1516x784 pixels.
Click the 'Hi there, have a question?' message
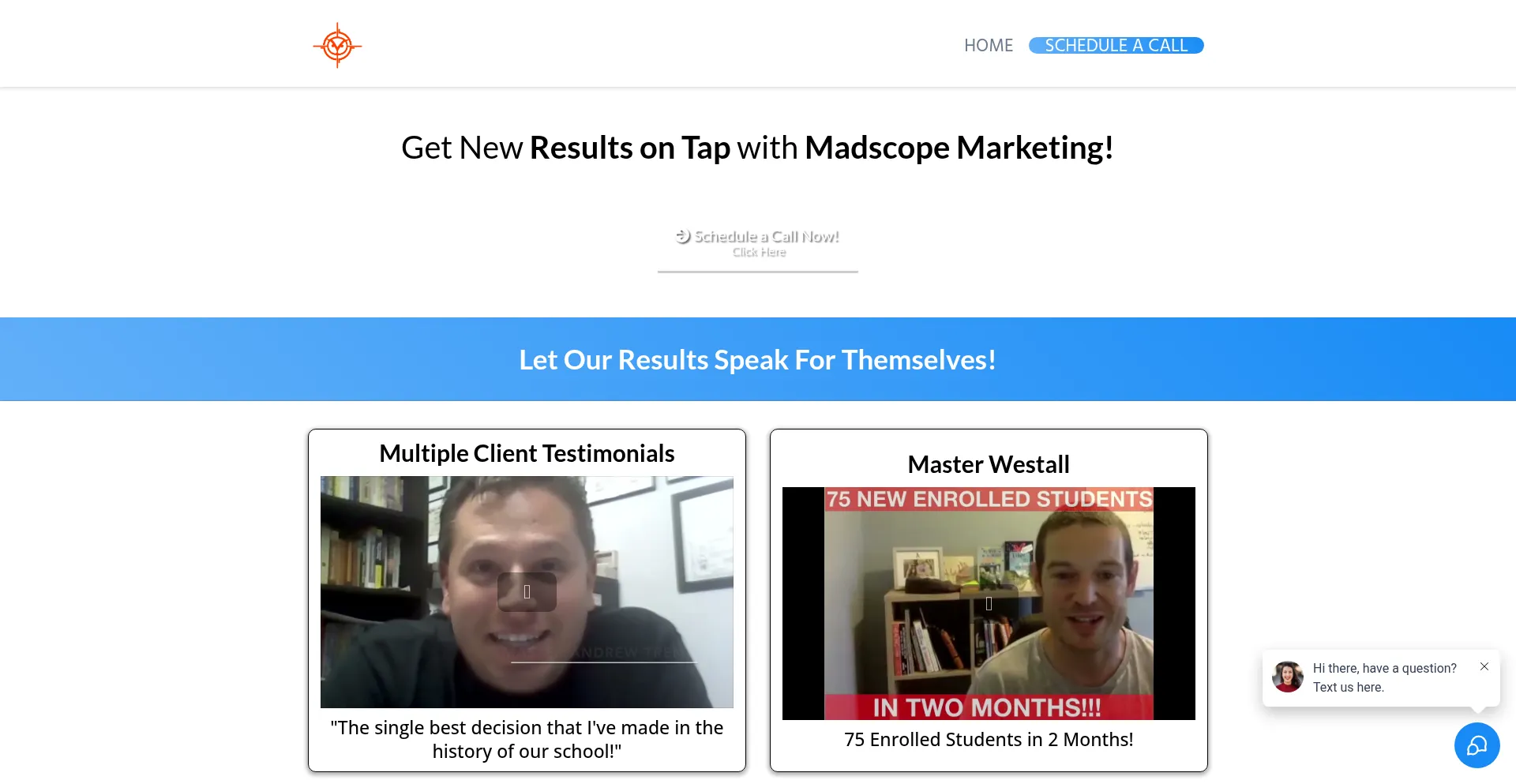pos(1384,668)
